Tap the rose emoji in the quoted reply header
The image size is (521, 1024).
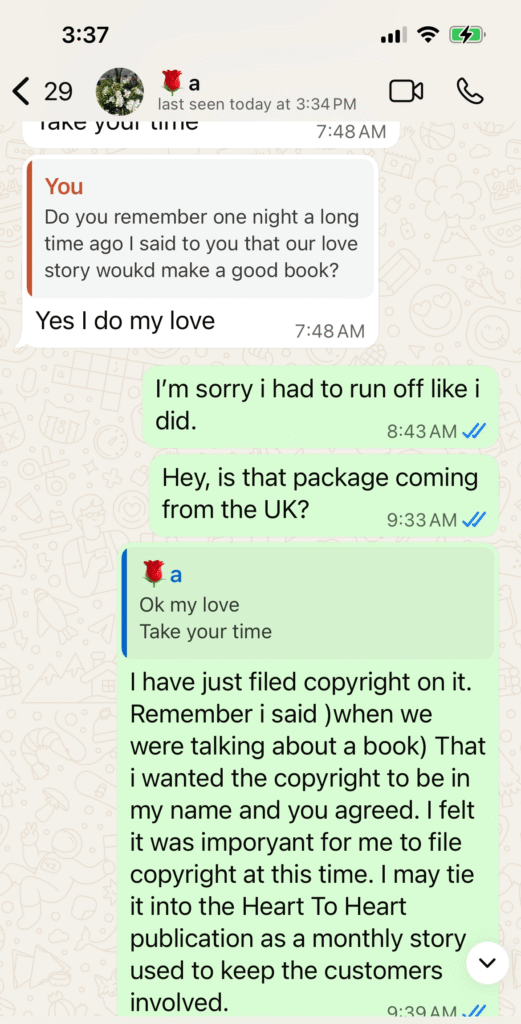click(152, 574)
